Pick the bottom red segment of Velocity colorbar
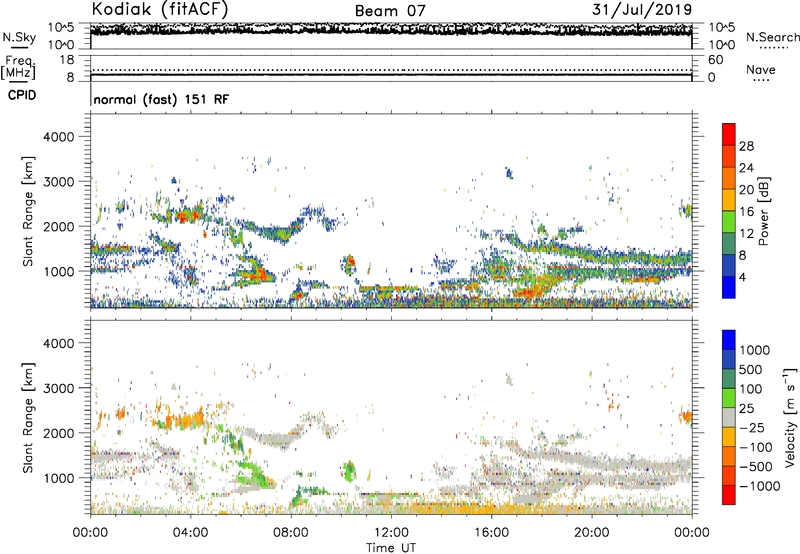The width and height of the screenshot is (800, 554). click(x=729, y=495)
